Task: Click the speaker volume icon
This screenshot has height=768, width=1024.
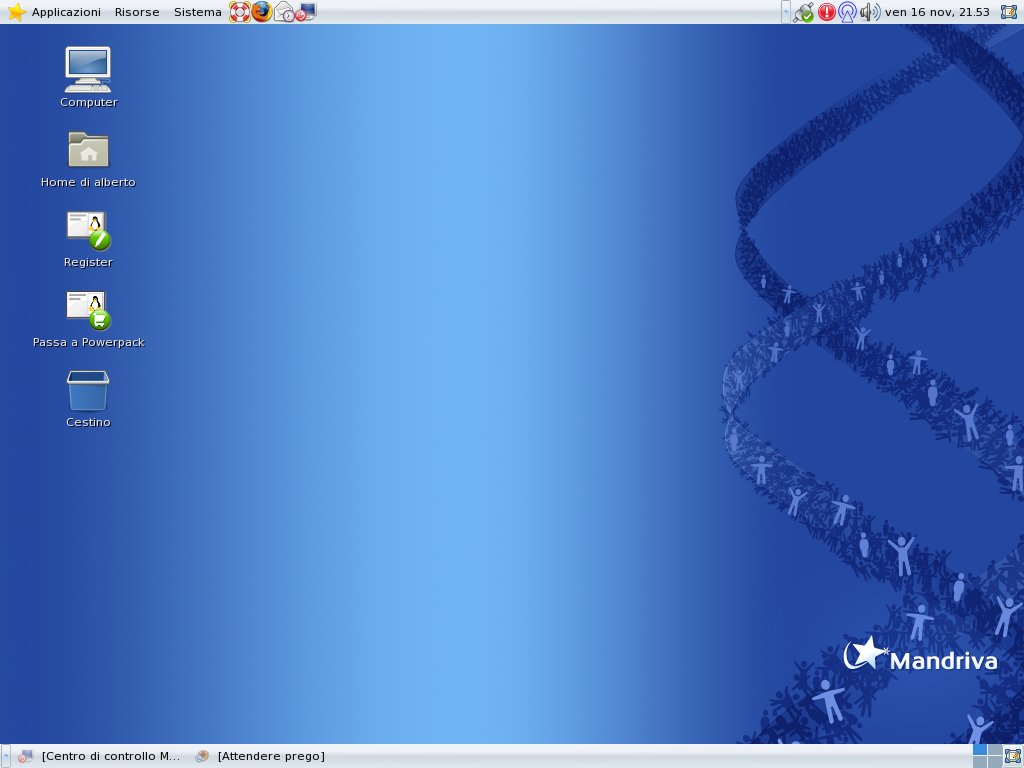Action: [x=869, y=12]
